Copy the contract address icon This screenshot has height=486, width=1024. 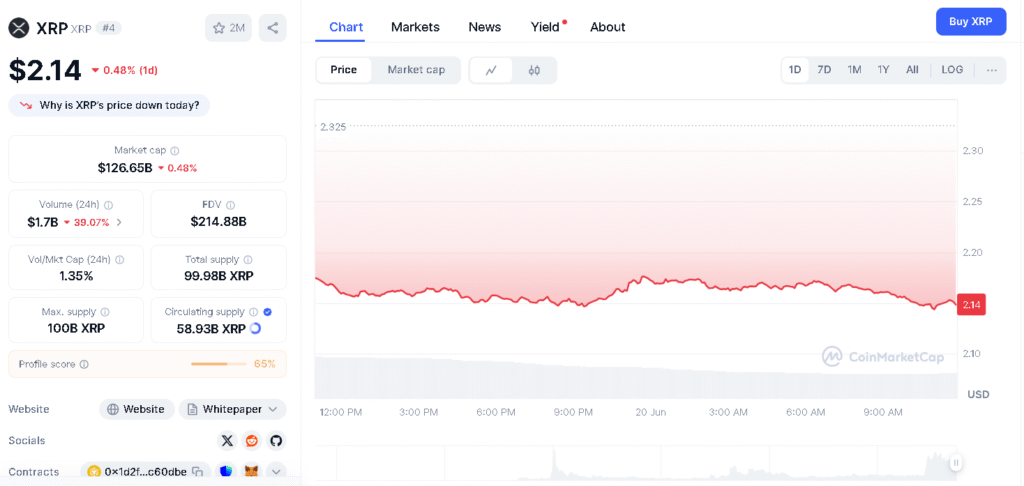(x=199, y=472)
